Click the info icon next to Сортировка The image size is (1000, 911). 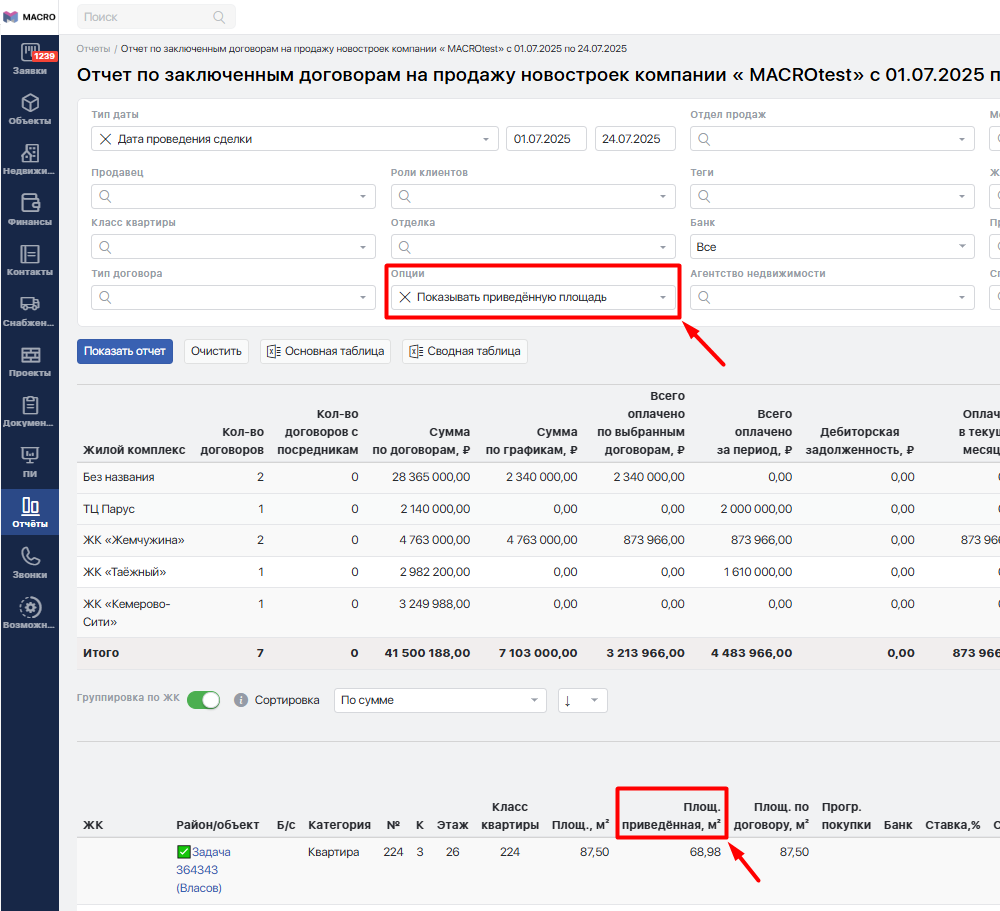click(241, 700)
